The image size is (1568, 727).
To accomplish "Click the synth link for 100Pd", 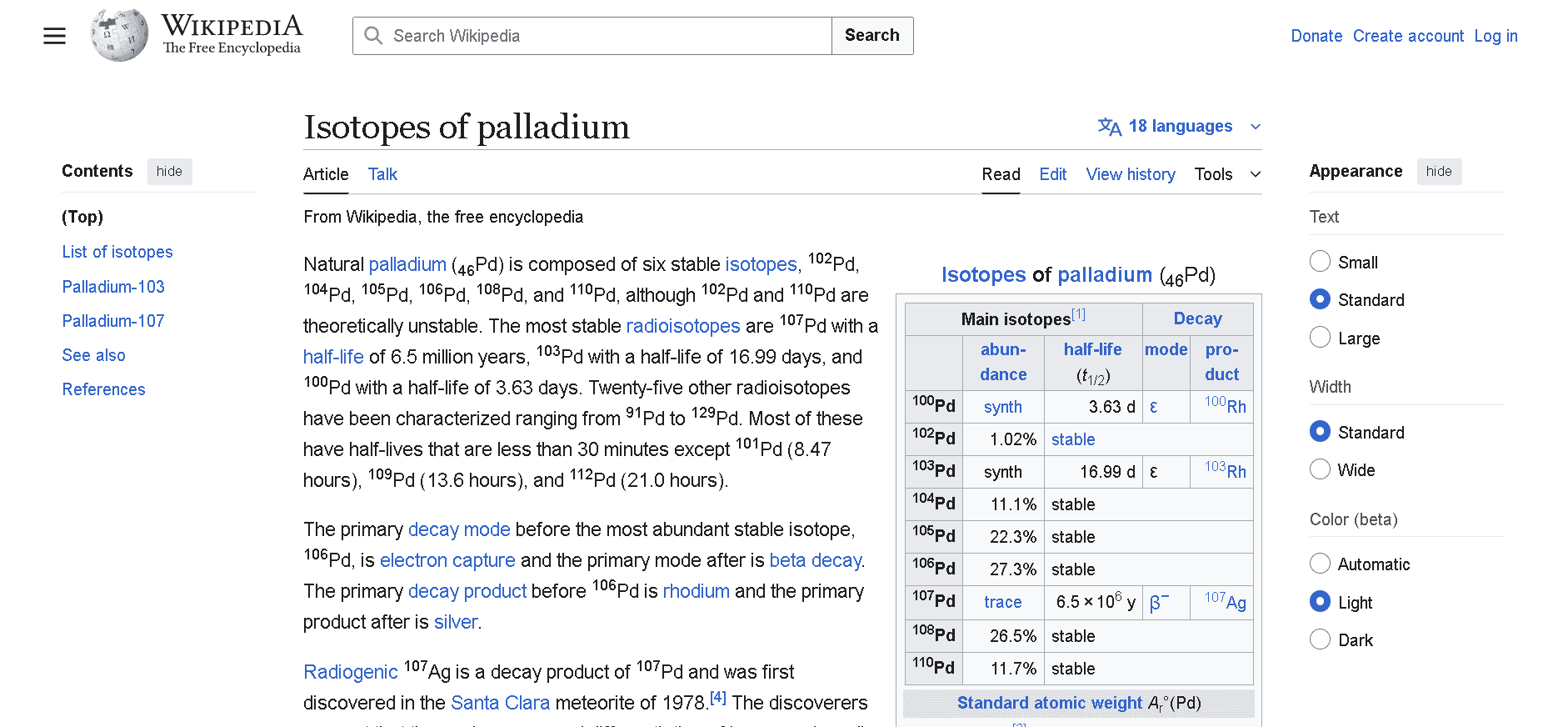I will 1002,407.
